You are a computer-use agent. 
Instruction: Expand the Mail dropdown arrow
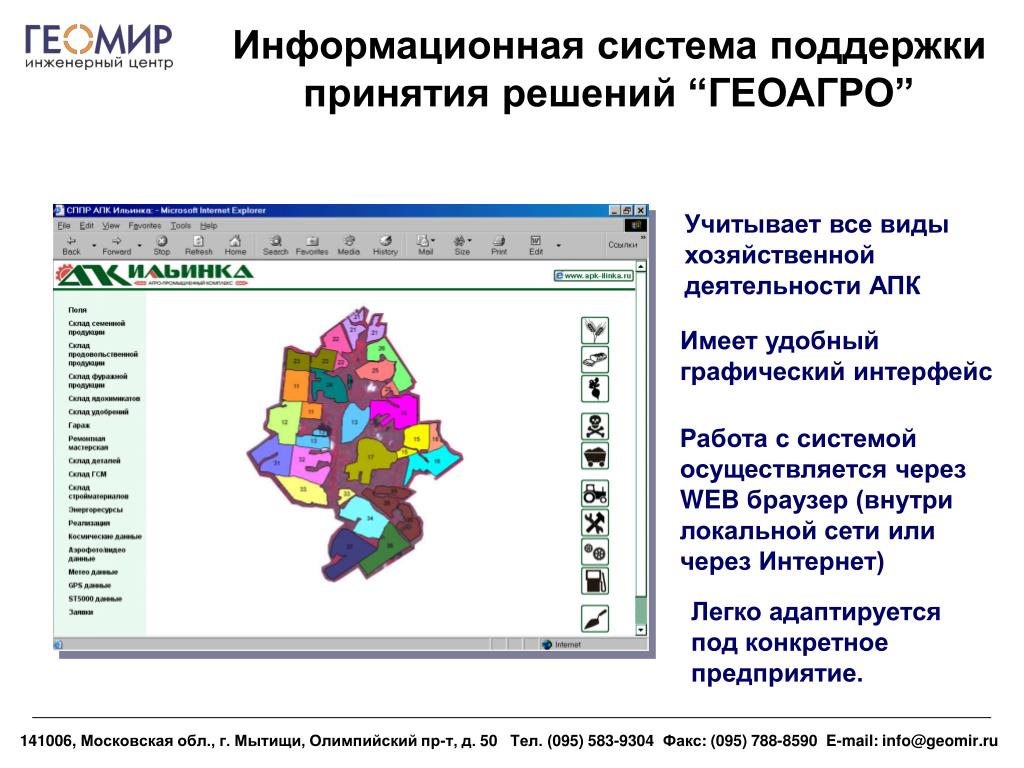click(x=433, y=240)
